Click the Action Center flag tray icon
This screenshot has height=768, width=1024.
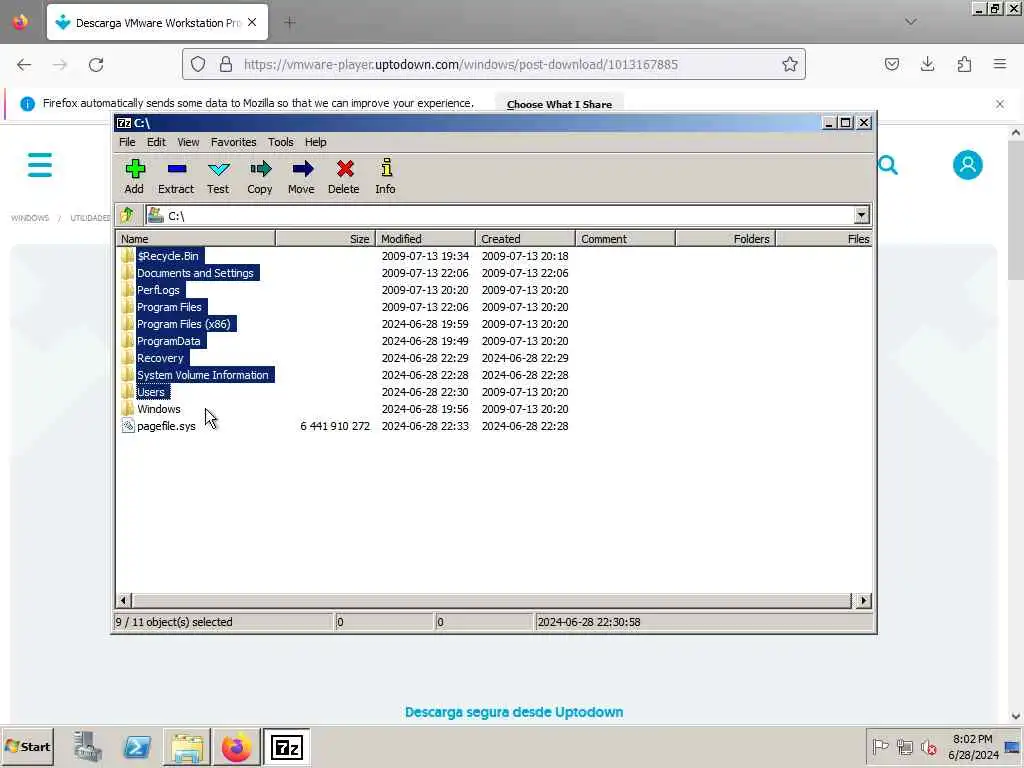(x=880, y=746)
